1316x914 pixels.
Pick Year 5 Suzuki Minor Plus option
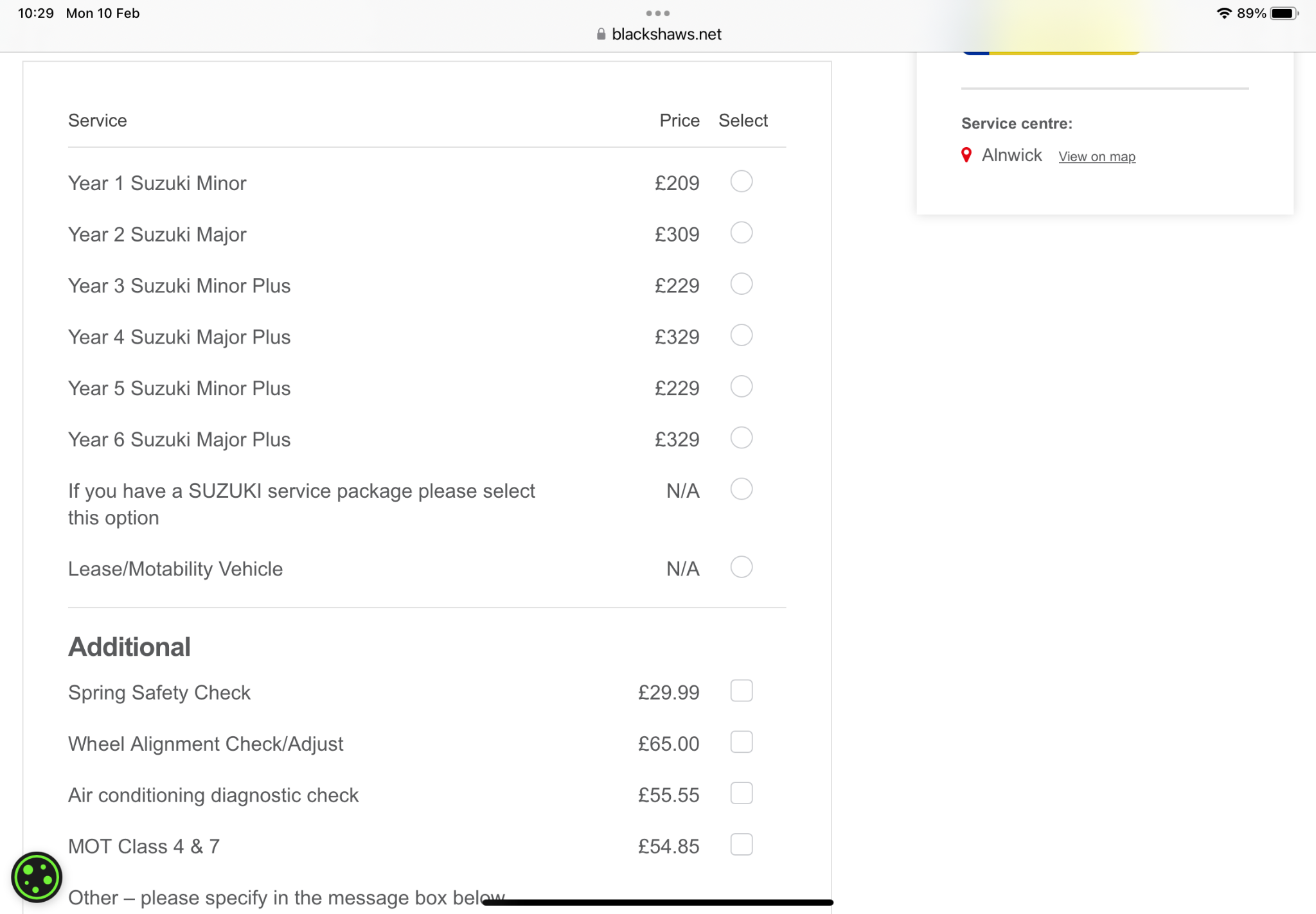(741, 387)
